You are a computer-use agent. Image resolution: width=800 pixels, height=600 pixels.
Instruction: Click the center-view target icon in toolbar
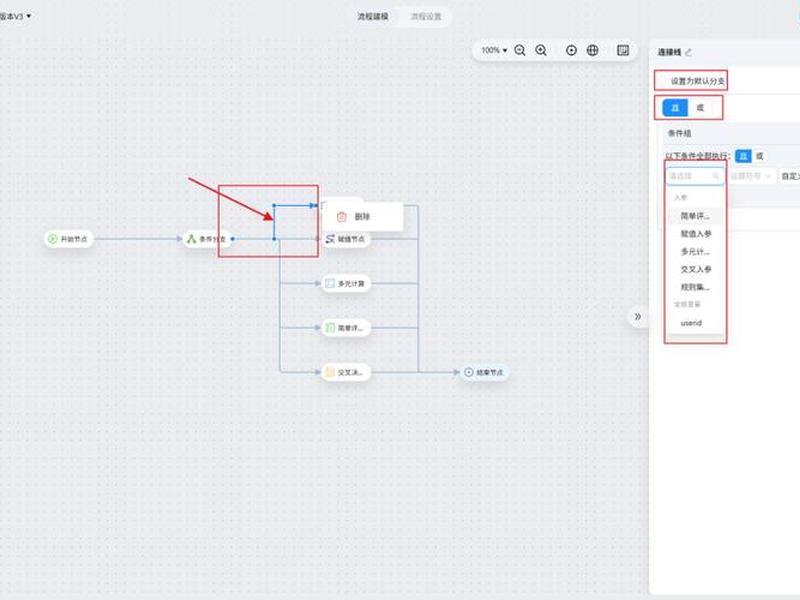571,50
